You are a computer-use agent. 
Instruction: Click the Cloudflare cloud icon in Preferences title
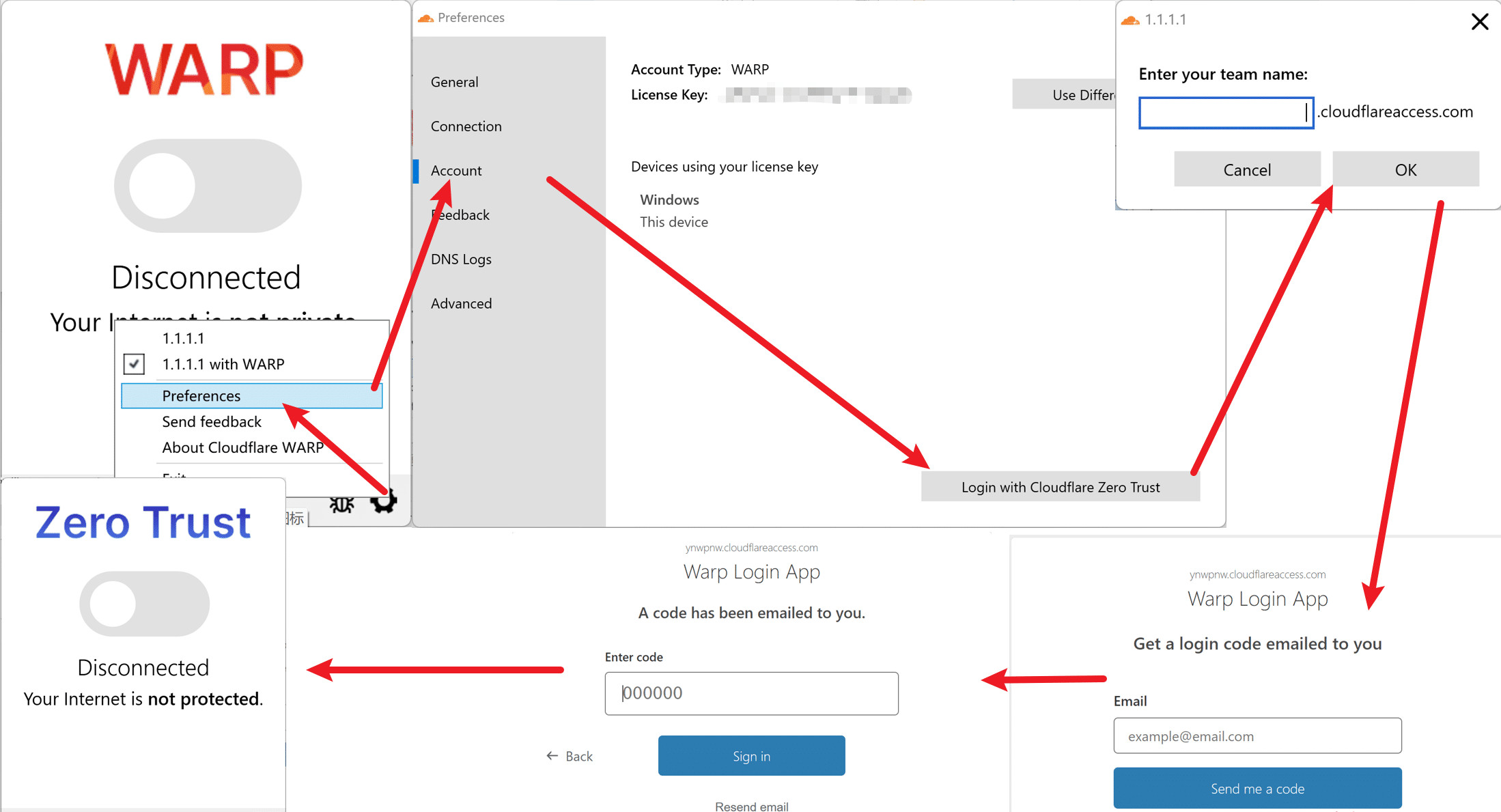(426, 18)
